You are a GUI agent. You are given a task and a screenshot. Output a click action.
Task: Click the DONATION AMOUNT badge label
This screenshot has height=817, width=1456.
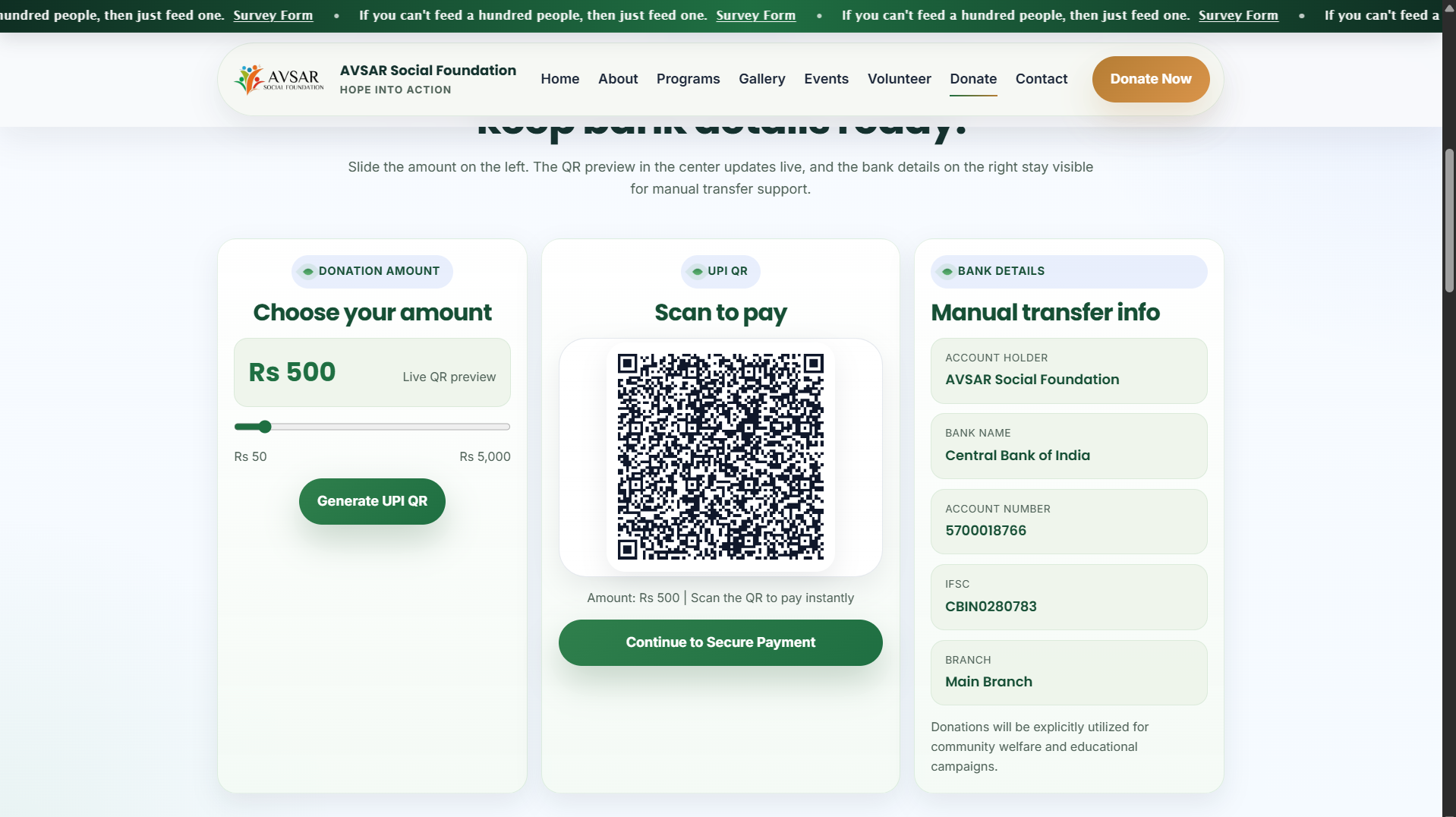point(379,271)
